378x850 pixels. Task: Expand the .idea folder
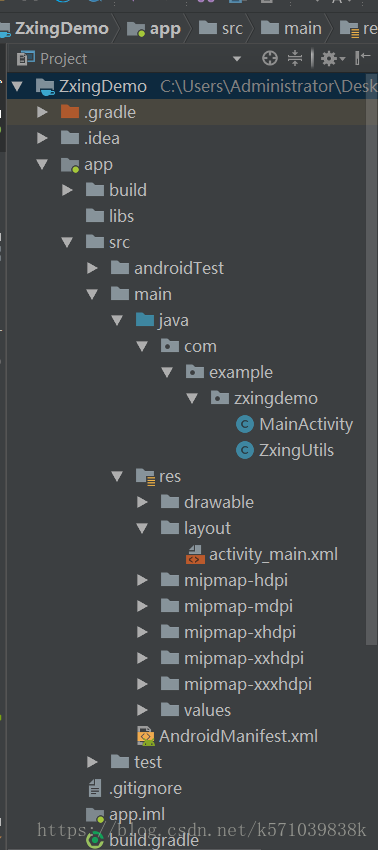tap(42, 138)
